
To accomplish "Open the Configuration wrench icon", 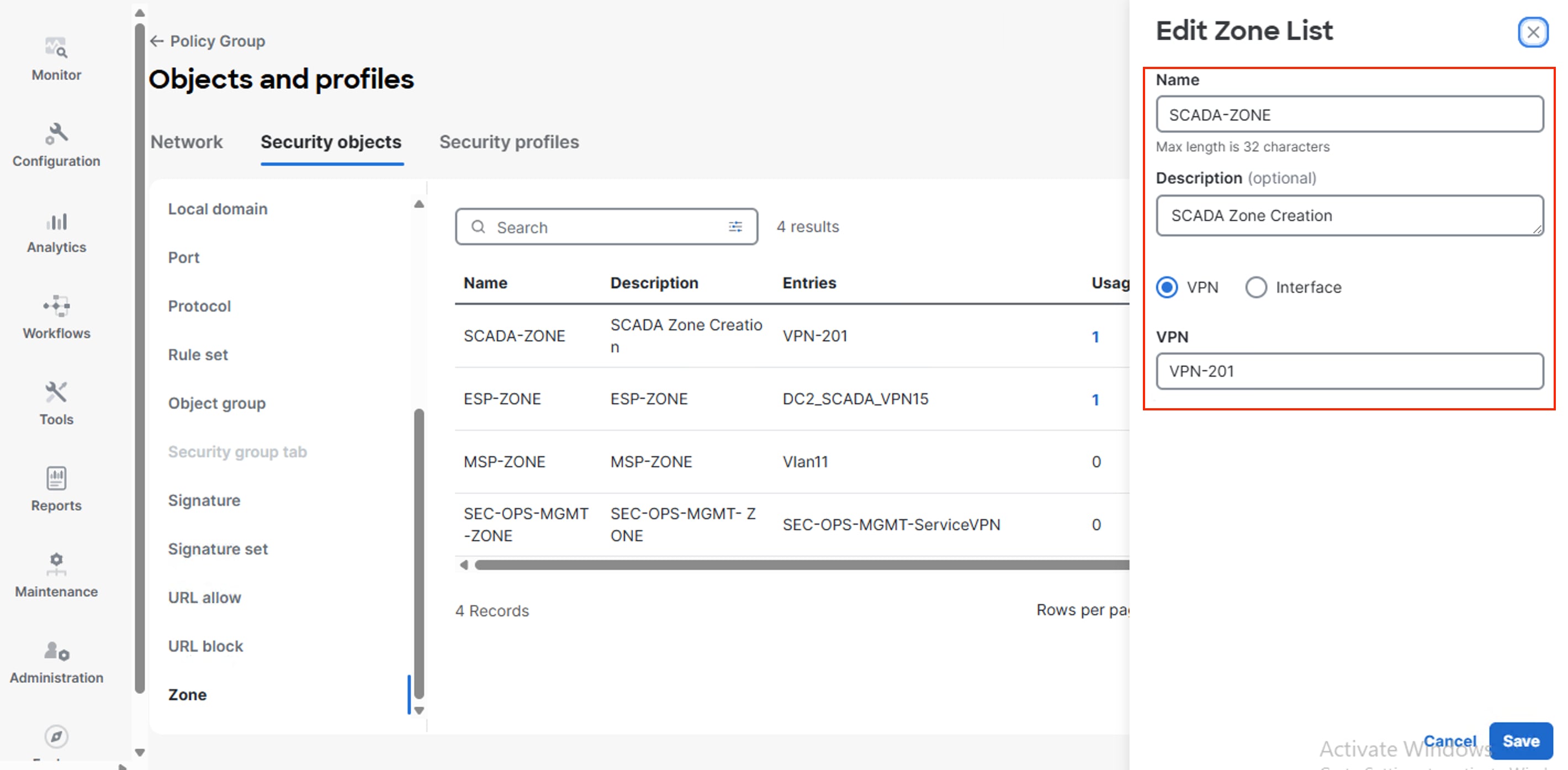I will (56, 134).
